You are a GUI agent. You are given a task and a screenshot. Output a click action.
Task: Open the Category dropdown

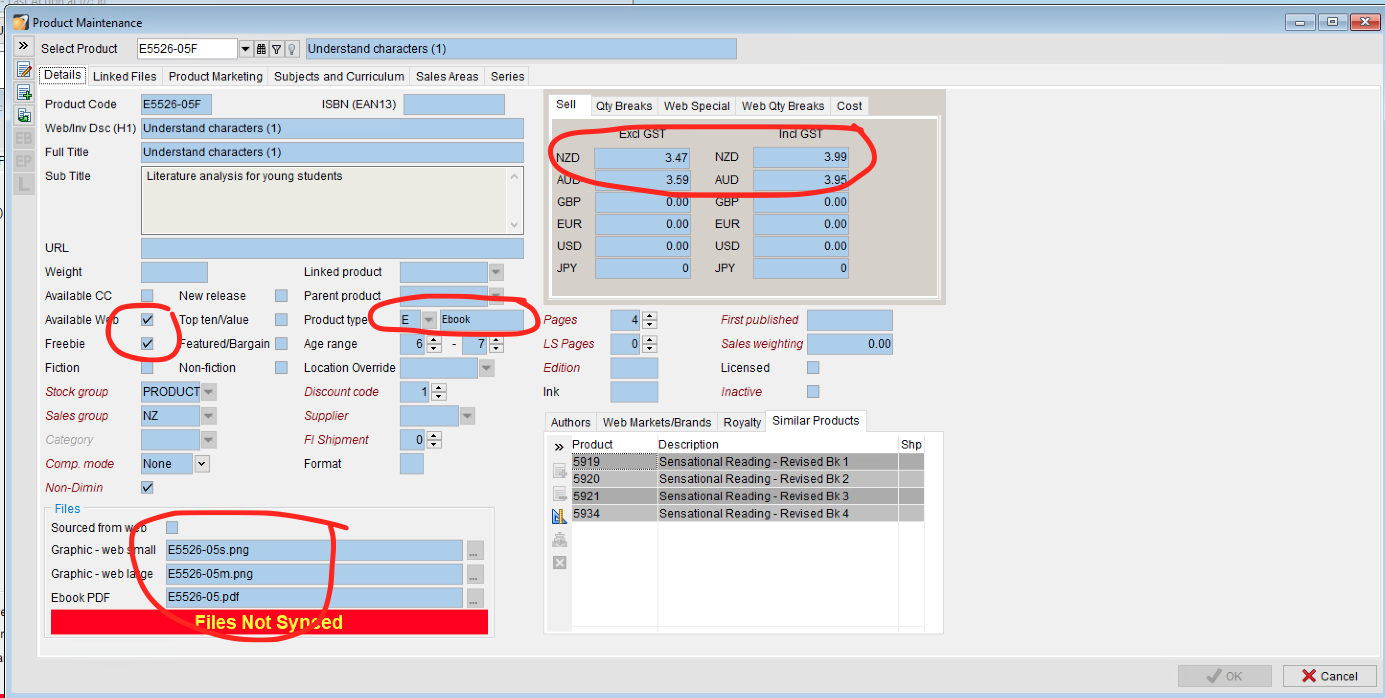[209, 440]
